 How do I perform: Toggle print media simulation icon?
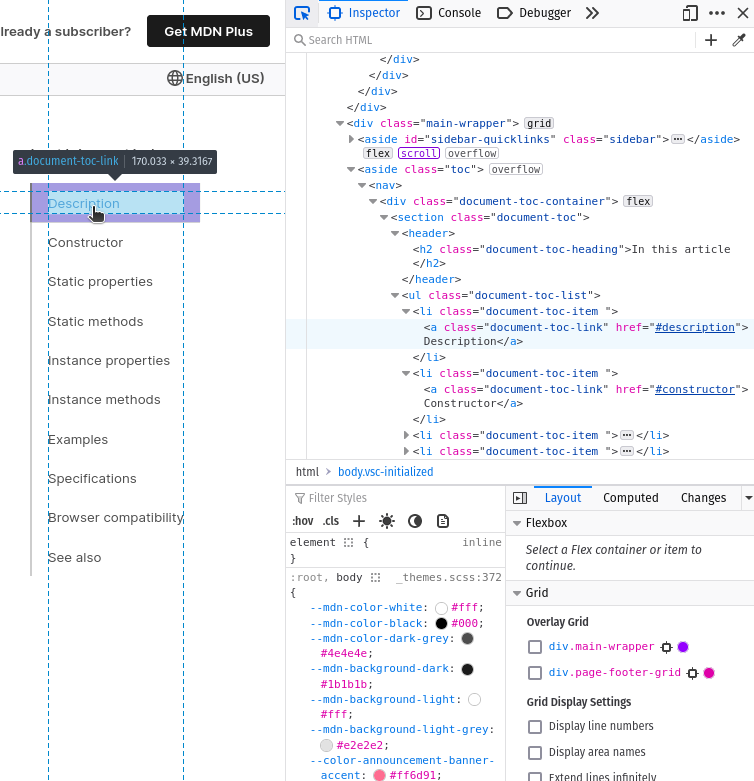pos(443,521)
